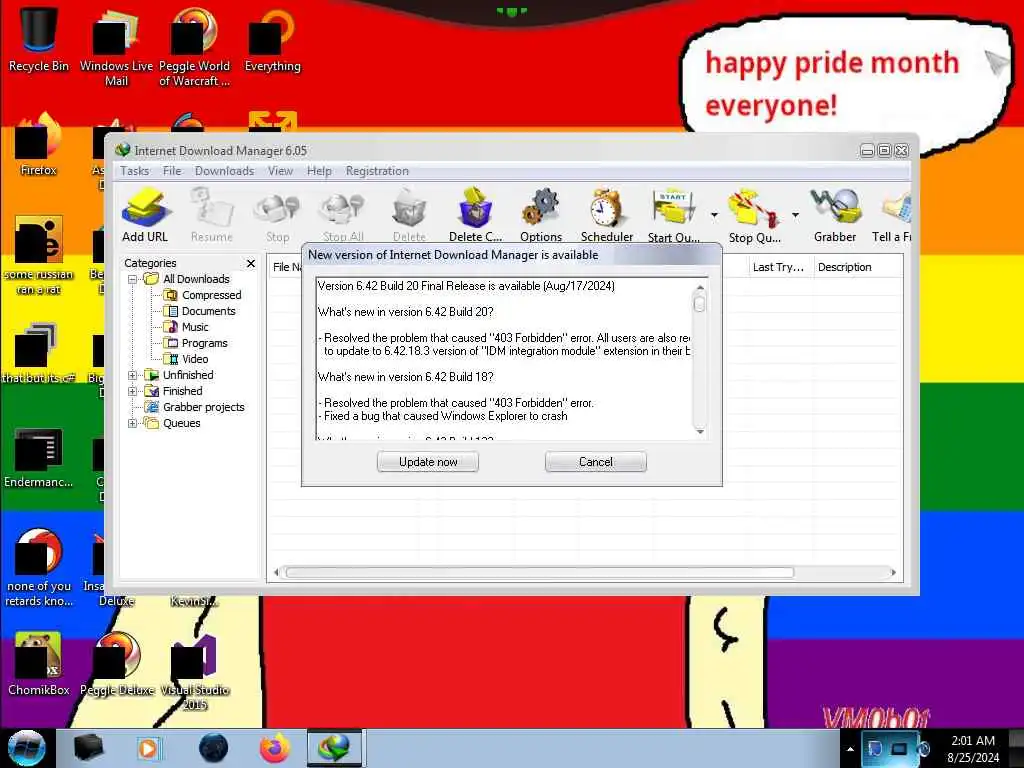Click Firefox icon in taskbar
Screen dimensions: 1024x768
[275, 748]
